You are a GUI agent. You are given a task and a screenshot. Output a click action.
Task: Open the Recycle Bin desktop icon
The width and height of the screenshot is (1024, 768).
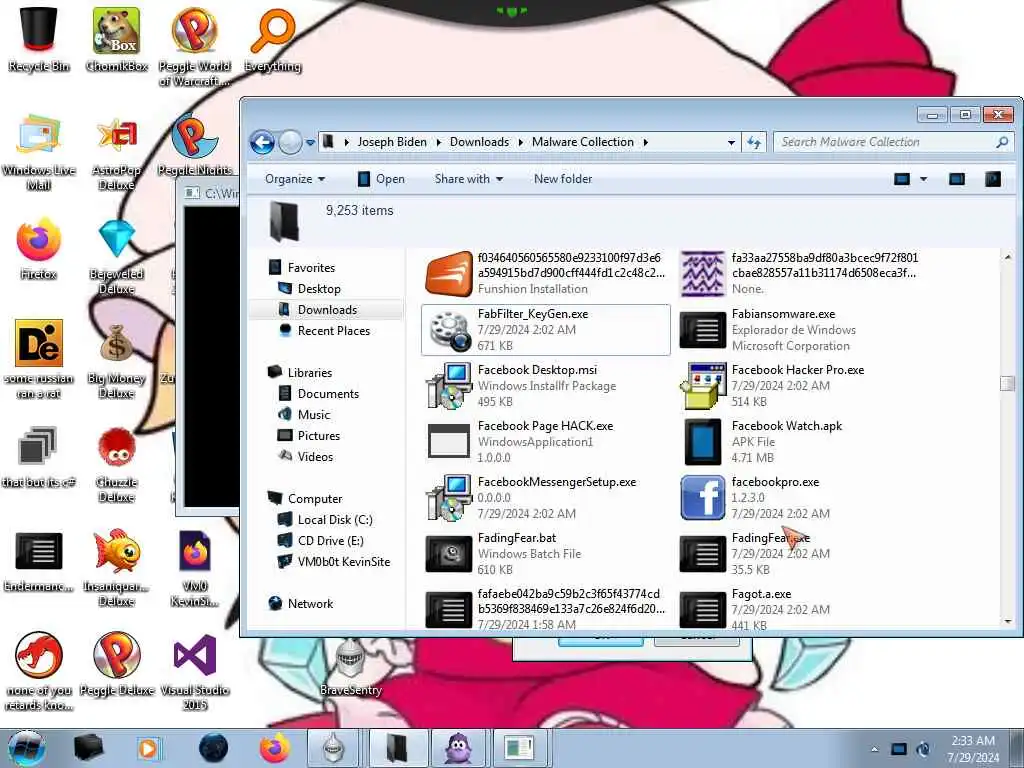39,39
